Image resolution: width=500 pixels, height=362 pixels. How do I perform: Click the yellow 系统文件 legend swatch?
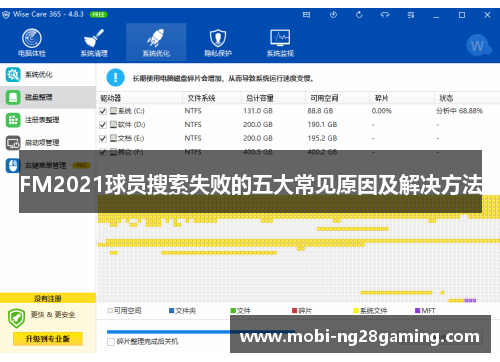[356, 311]
